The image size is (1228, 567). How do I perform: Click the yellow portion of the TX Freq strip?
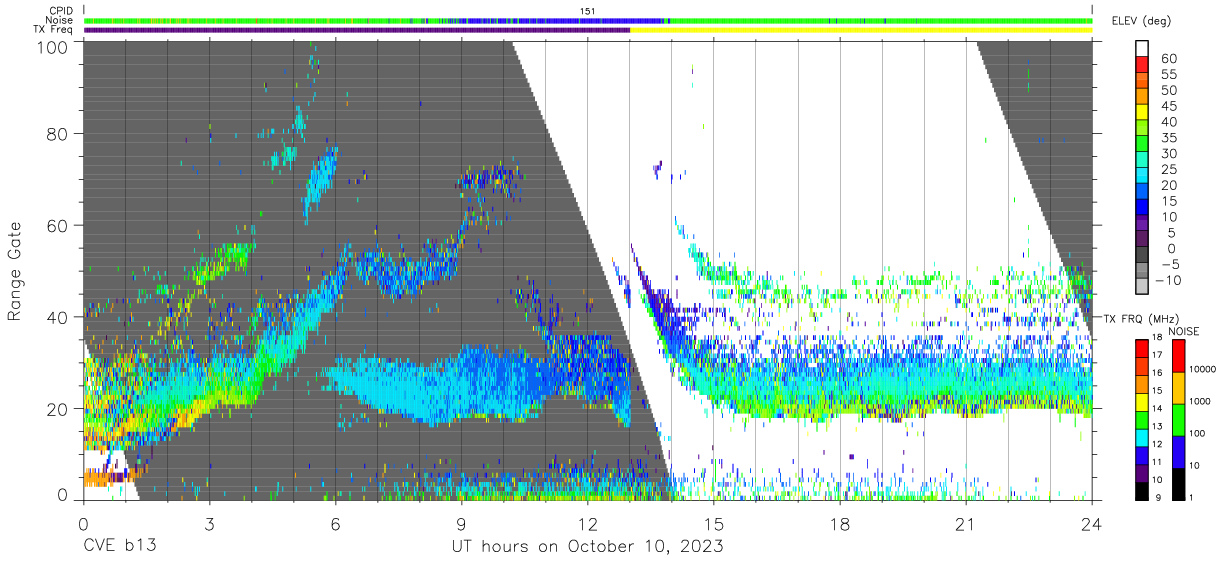861,30
